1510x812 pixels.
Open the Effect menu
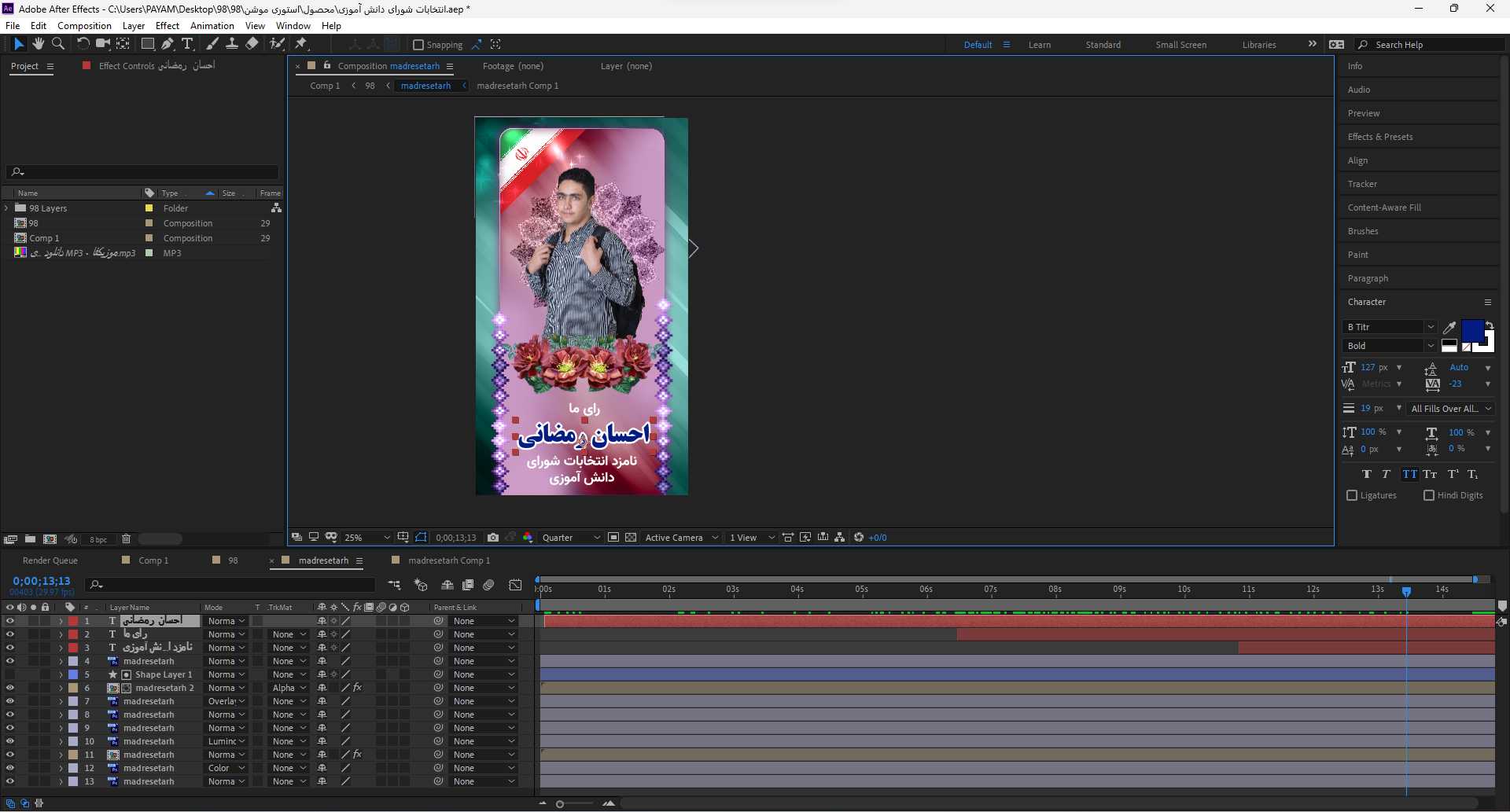tap(168, 26)
